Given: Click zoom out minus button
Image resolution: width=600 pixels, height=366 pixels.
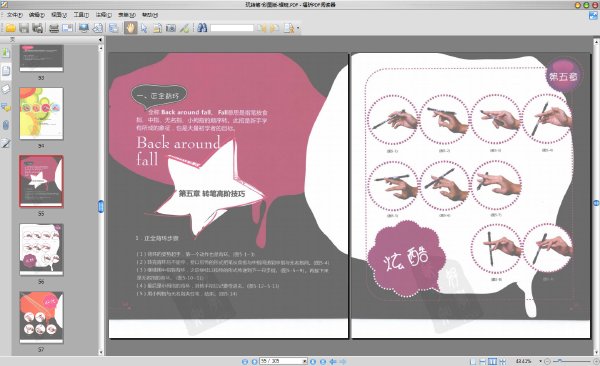Looking at the screenshot, I should pyautogui.click(x=548, y=361).
